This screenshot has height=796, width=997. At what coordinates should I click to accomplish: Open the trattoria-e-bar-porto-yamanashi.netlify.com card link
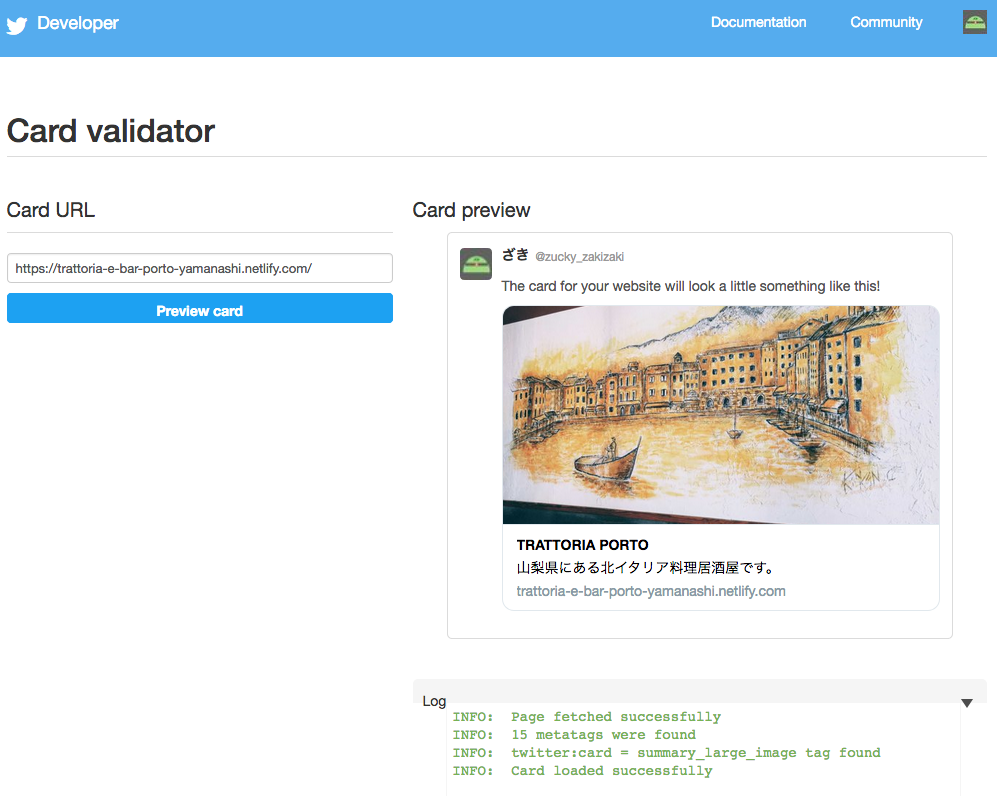[x=650, y=591]
